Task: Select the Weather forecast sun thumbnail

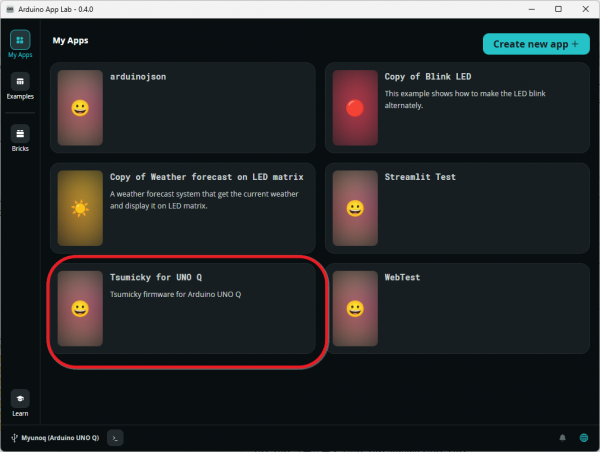Action: click(x=80, y=208)
